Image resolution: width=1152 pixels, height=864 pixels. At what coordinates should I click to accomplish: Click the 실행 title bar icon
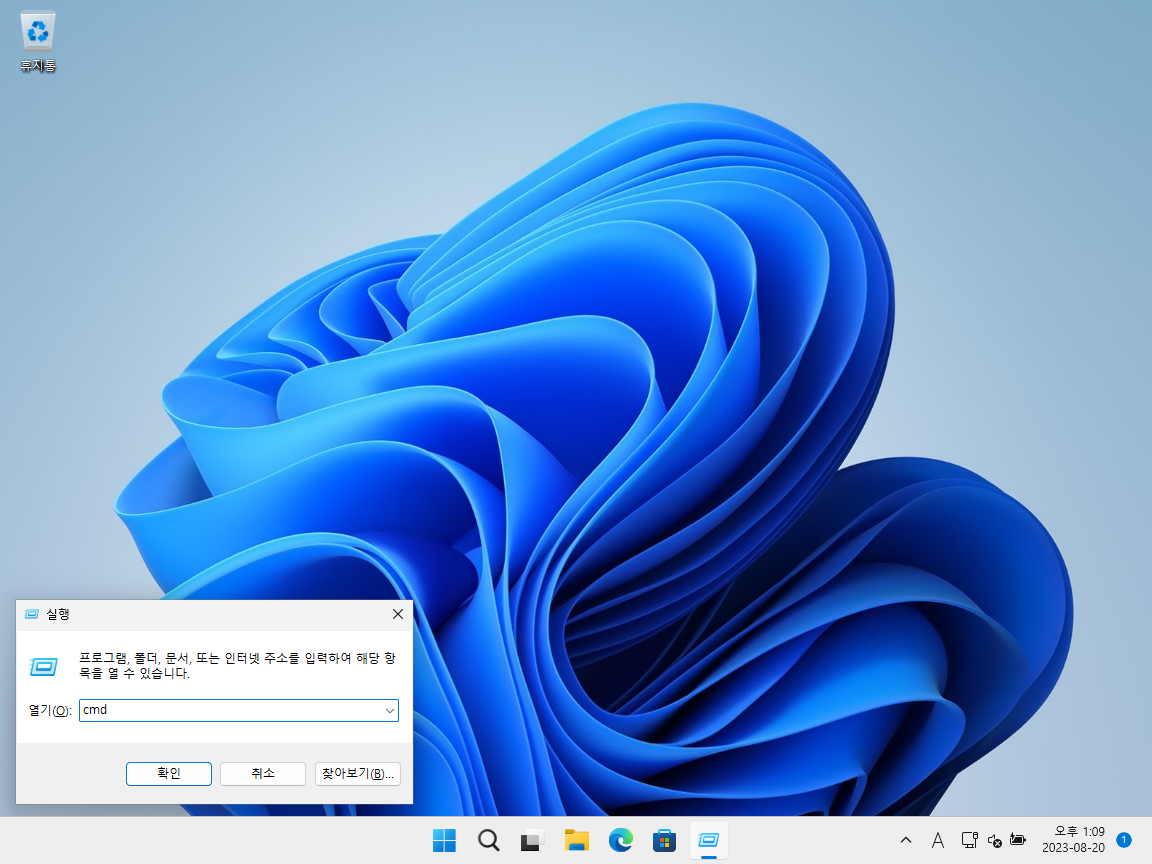(x=32, y=614)
